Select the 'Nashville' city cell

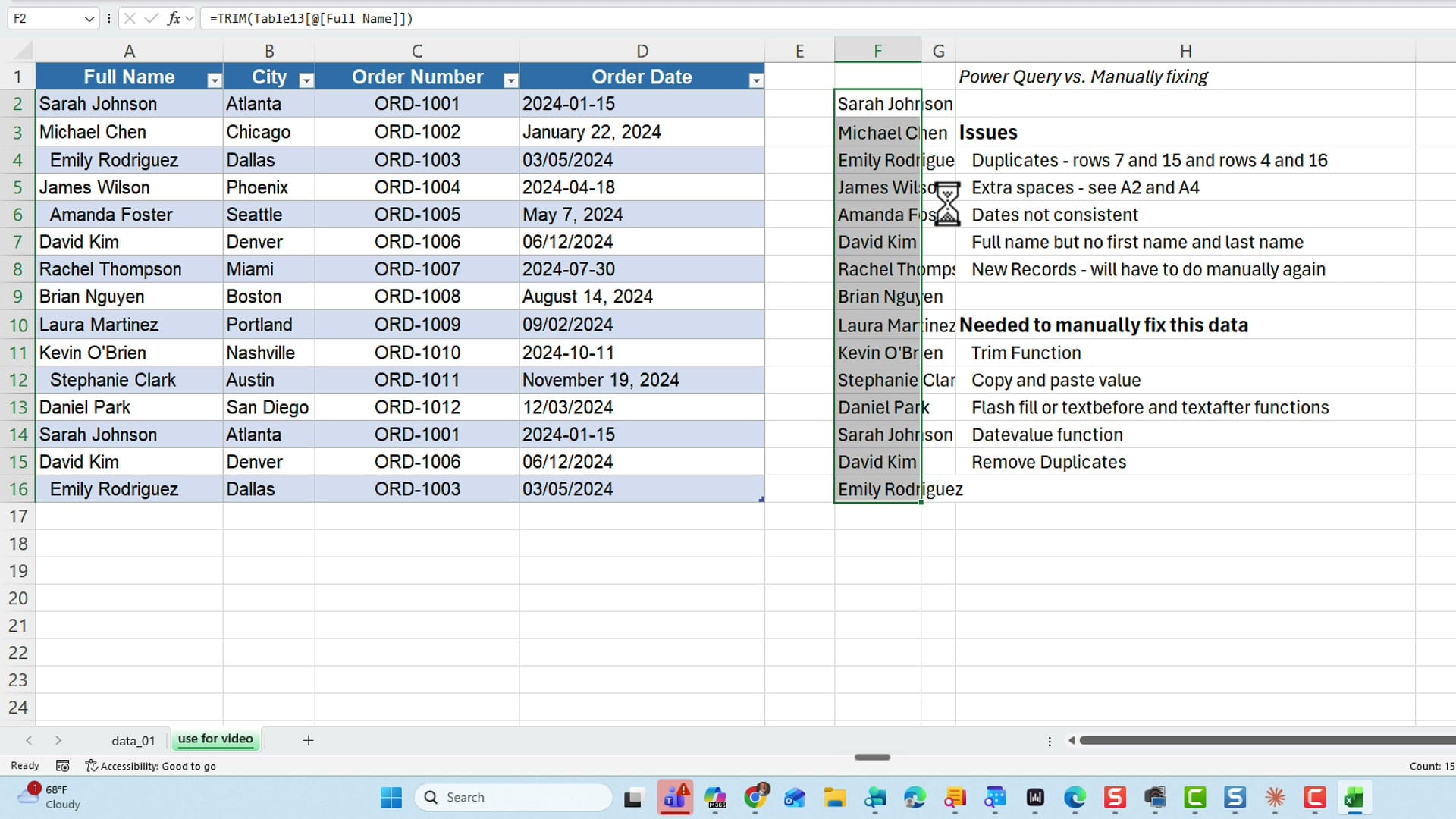tap(268, 353)
